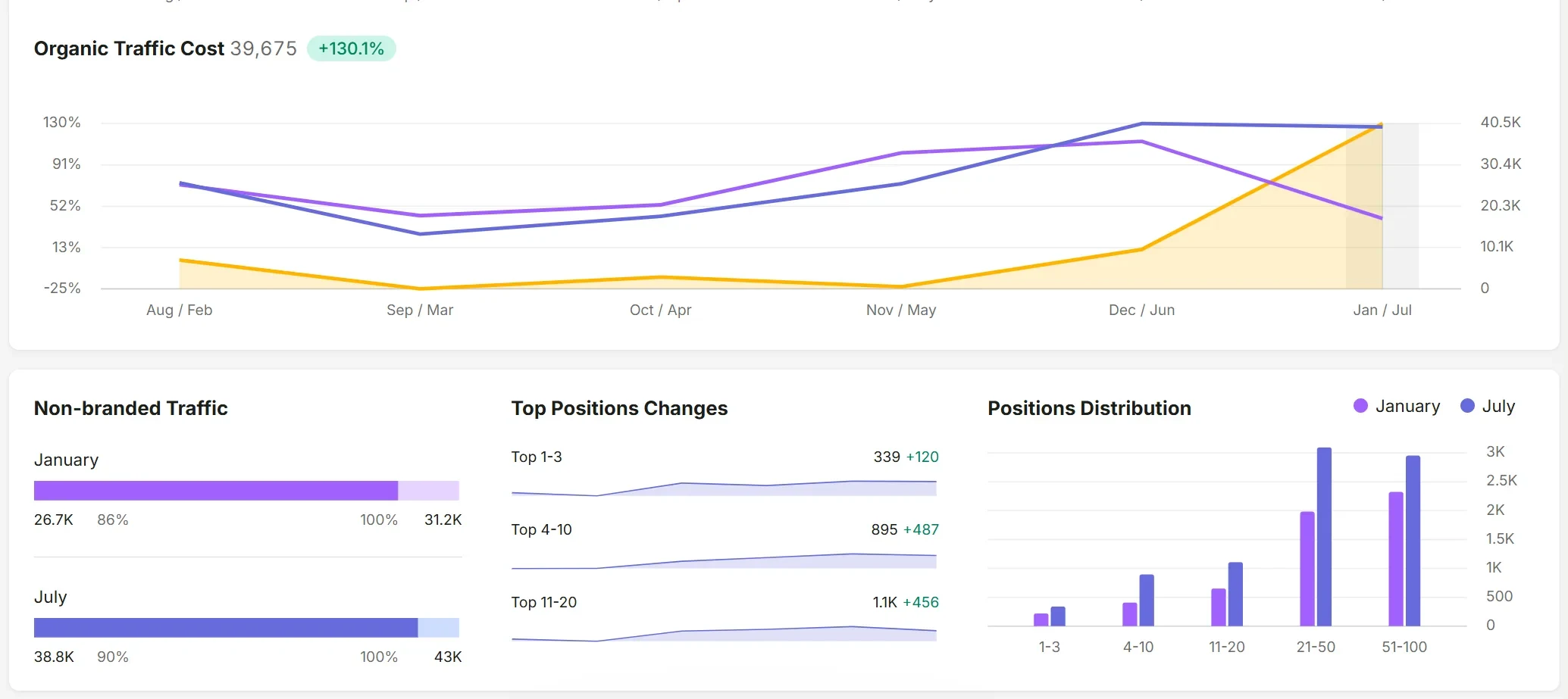Click the Top 1-3 sparkline chart

click(x=724, y=488)
